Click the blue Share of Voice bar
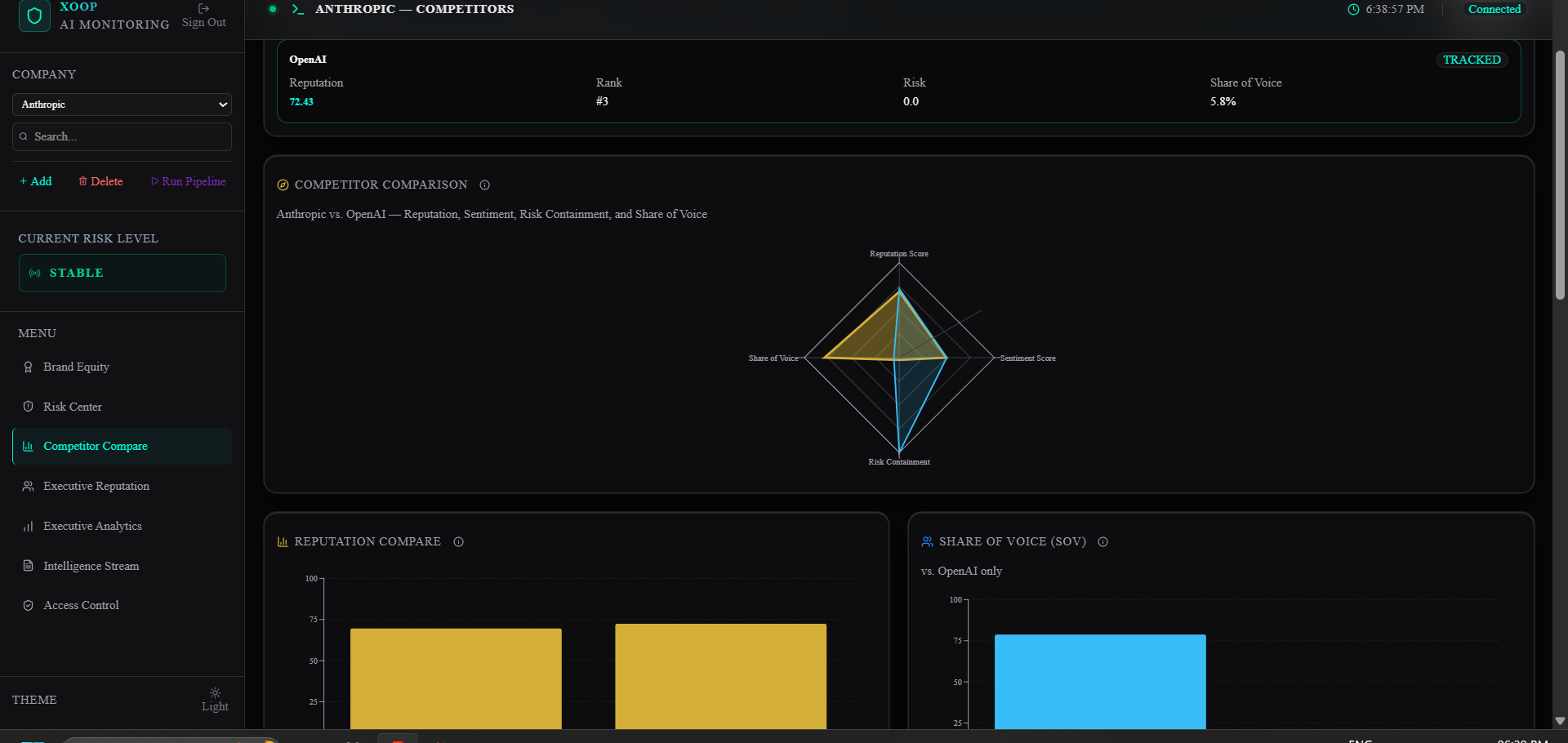Image resolution: width=1568 pixels, height=743 pixels. [x=1100, y=682]
